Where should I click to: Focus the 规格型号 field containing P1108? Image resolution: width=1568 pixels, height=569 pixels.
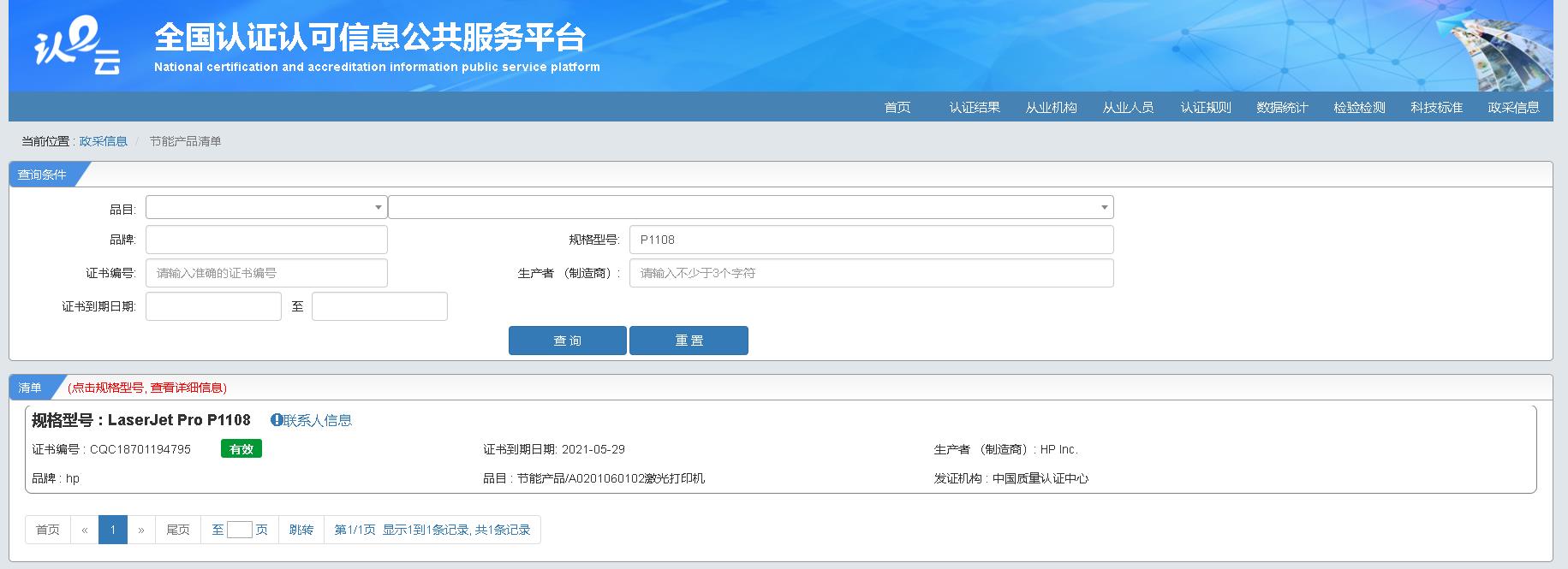pyautogui.click(x=871, y=240)
